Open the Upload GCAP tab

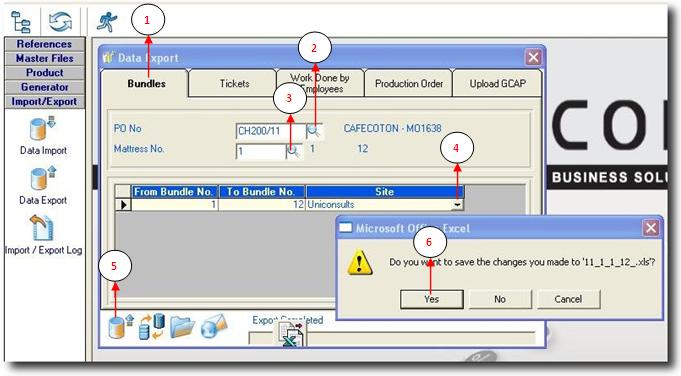click(497, 83)
